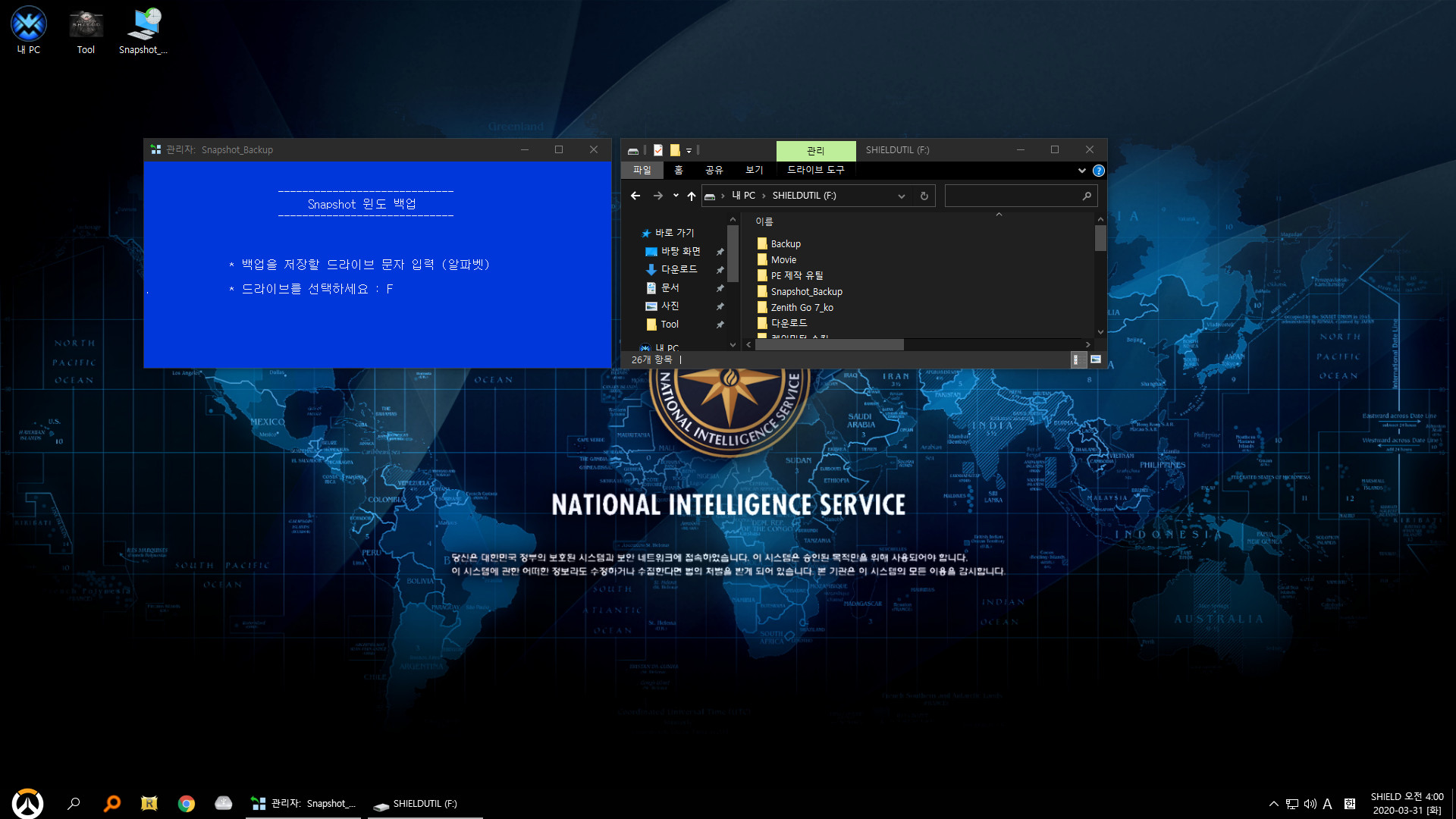This screenshot has height=819, width=1456.
Task: Go forward in Explorer navigation
Action: point(658,196)
